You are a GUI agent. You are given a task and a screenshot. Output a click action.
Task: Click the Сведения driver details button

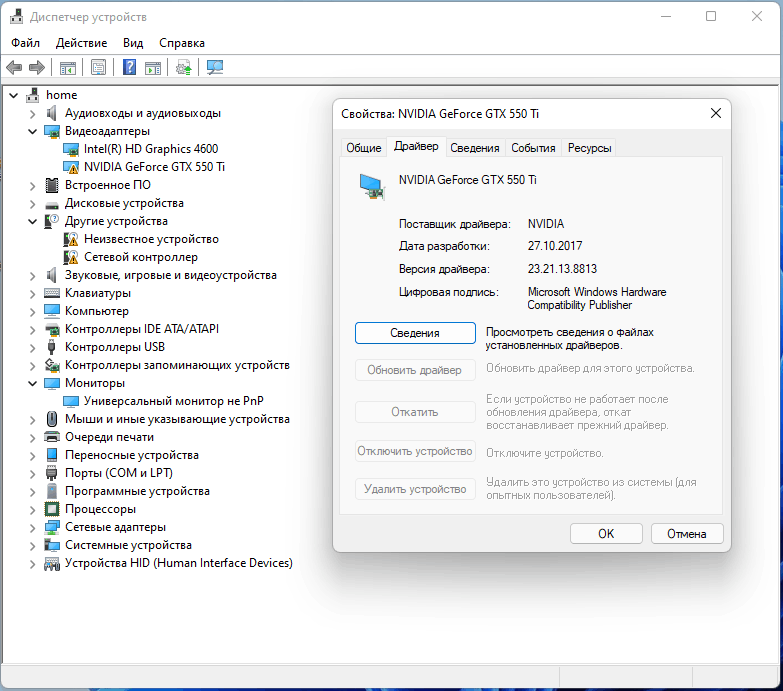415,333
